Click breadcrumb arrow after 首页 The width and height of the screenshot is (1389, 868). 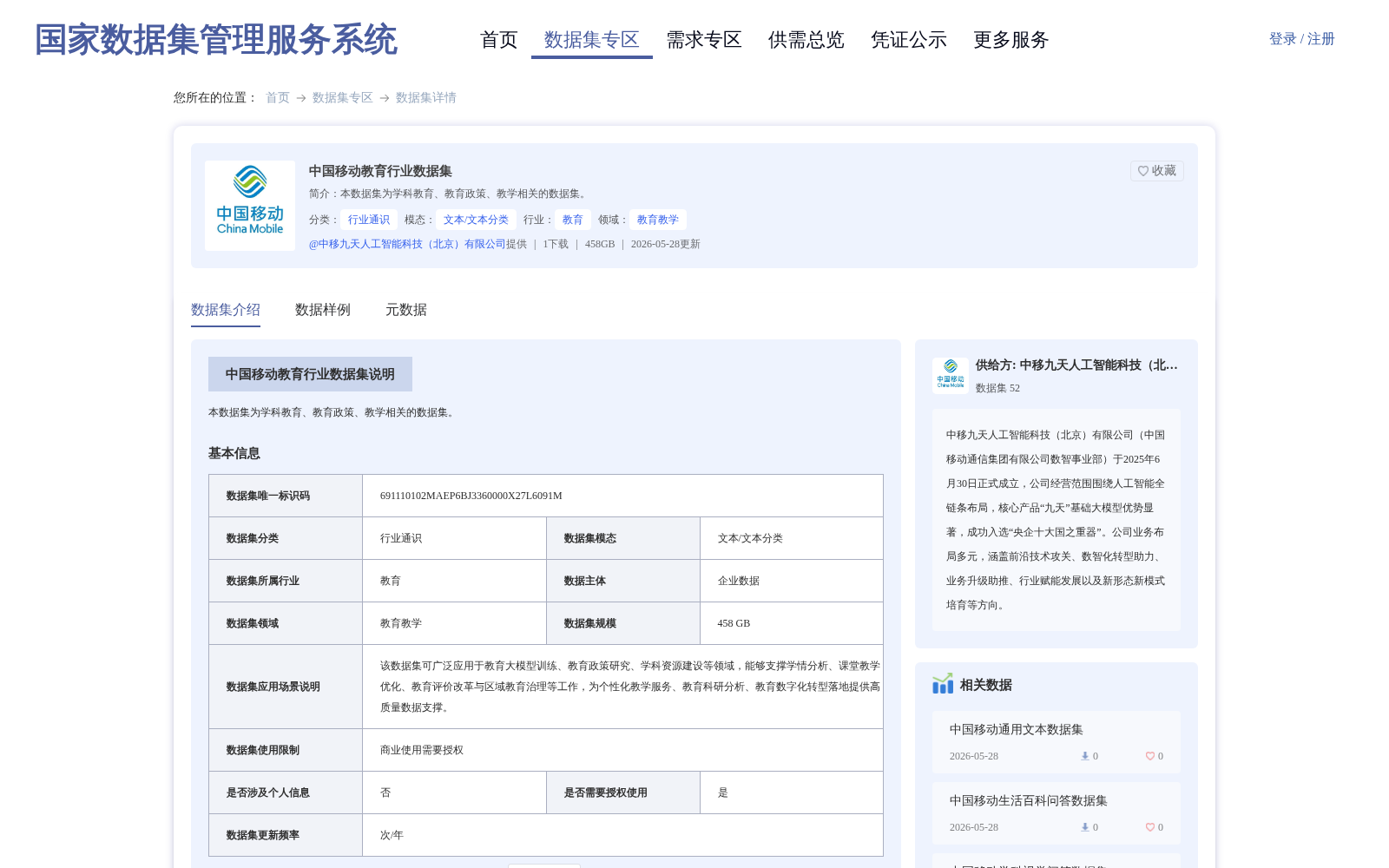301,98
